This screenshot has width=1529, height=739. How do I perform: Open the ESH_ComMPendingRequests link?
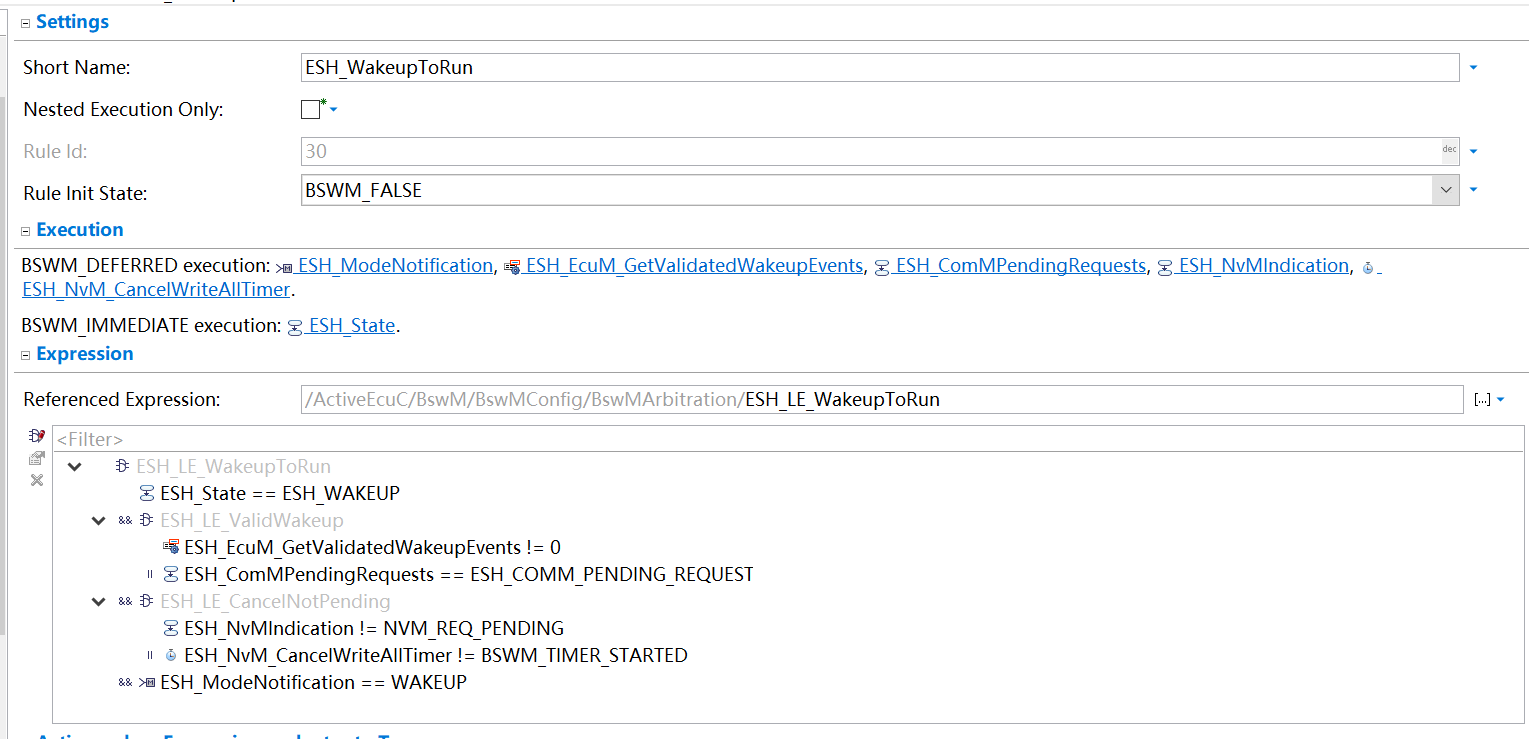click(x=1020, y=265)
